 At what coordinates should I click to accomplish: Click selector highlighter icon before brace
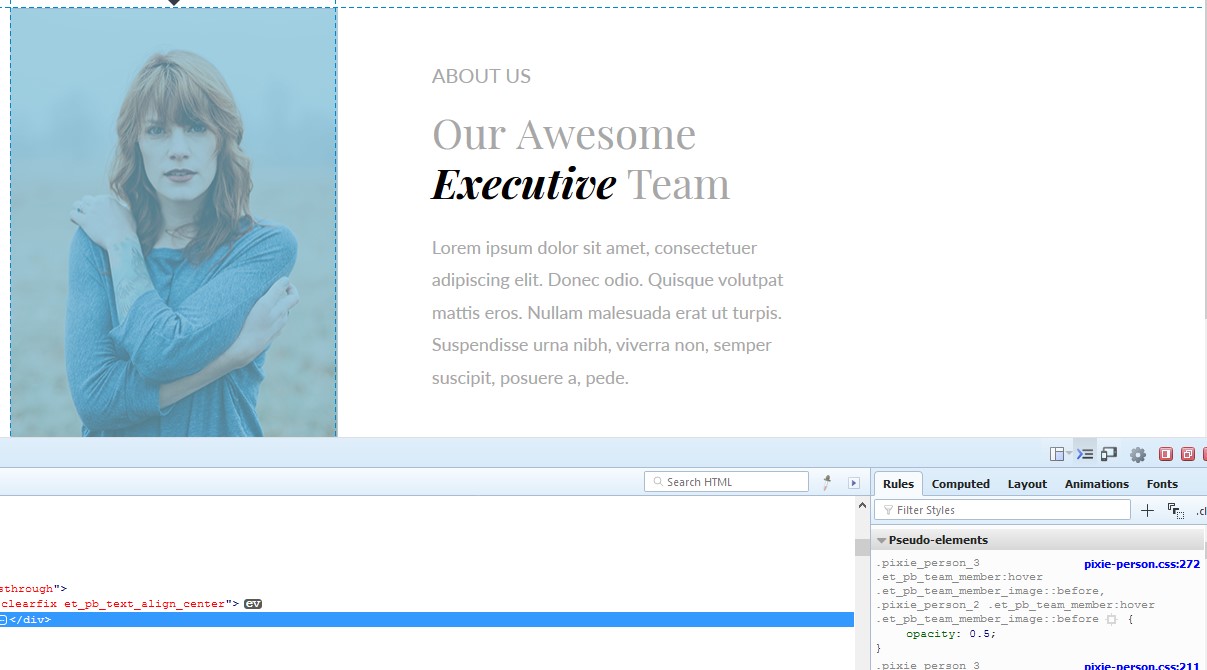(x=1111, y=620)
